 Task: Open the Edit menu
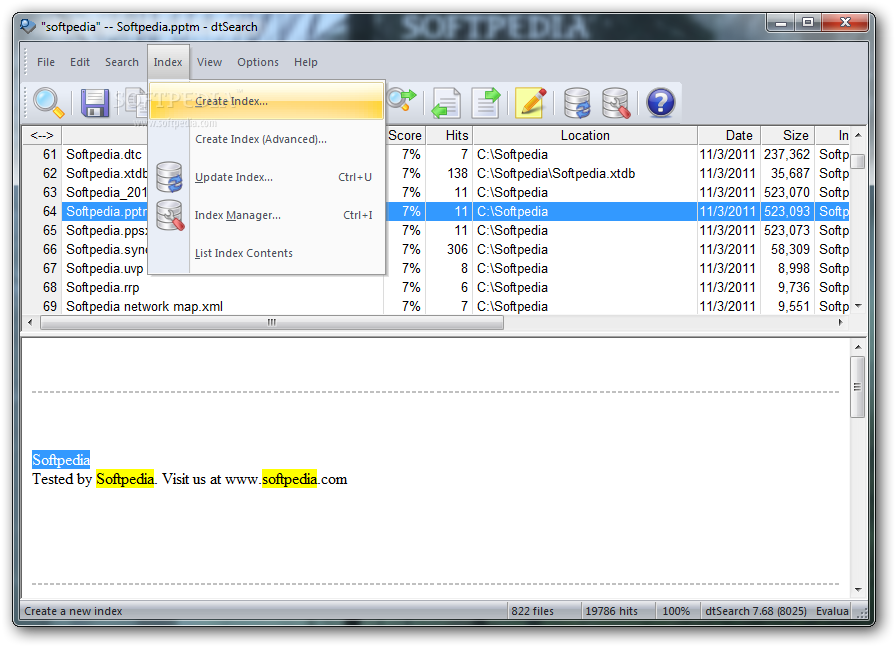coord(80,62)
